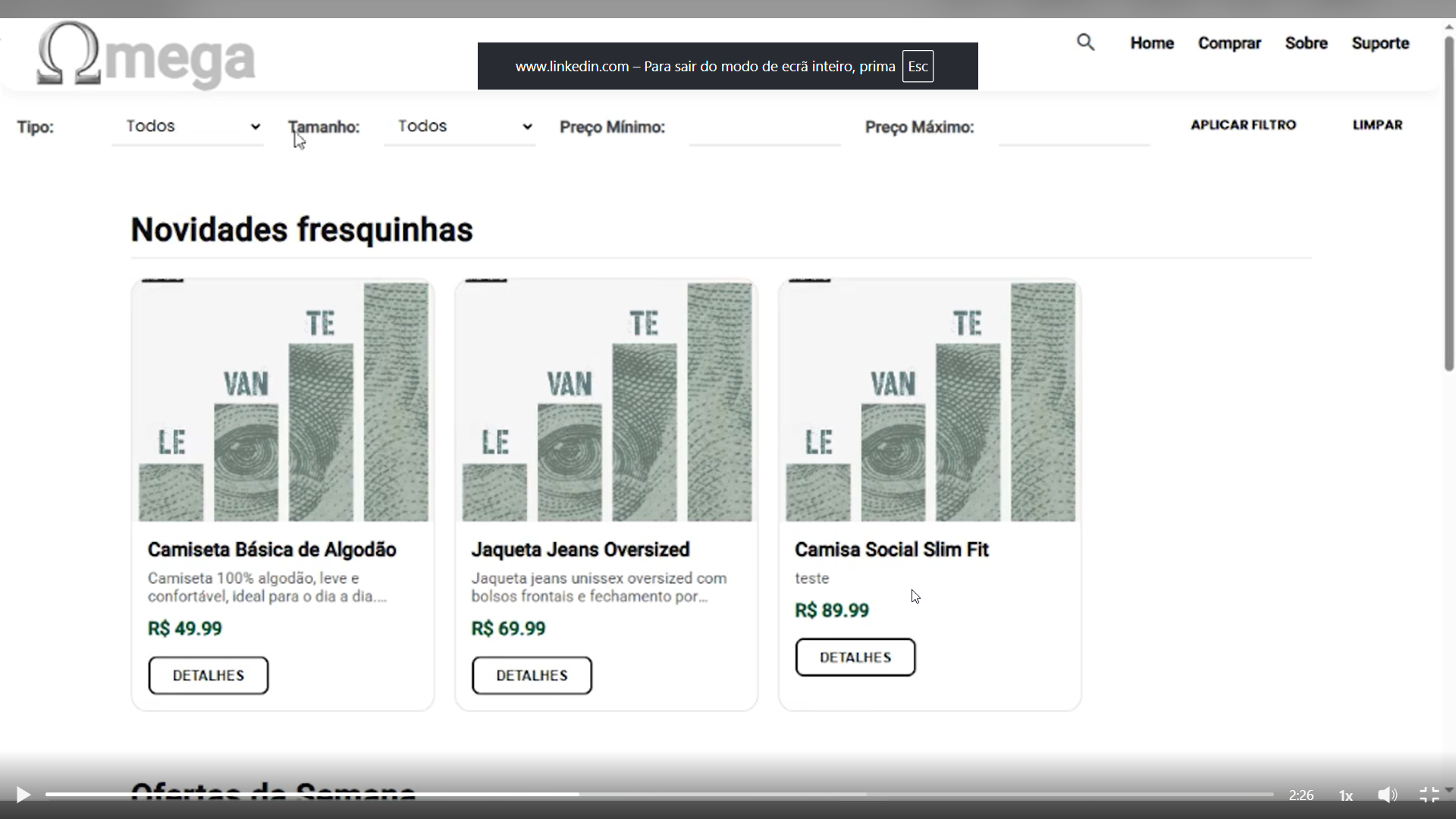The width and height of the screenshot is (1456, 819).
Task: Mute the video volume icon
Action: (1387, 795)
